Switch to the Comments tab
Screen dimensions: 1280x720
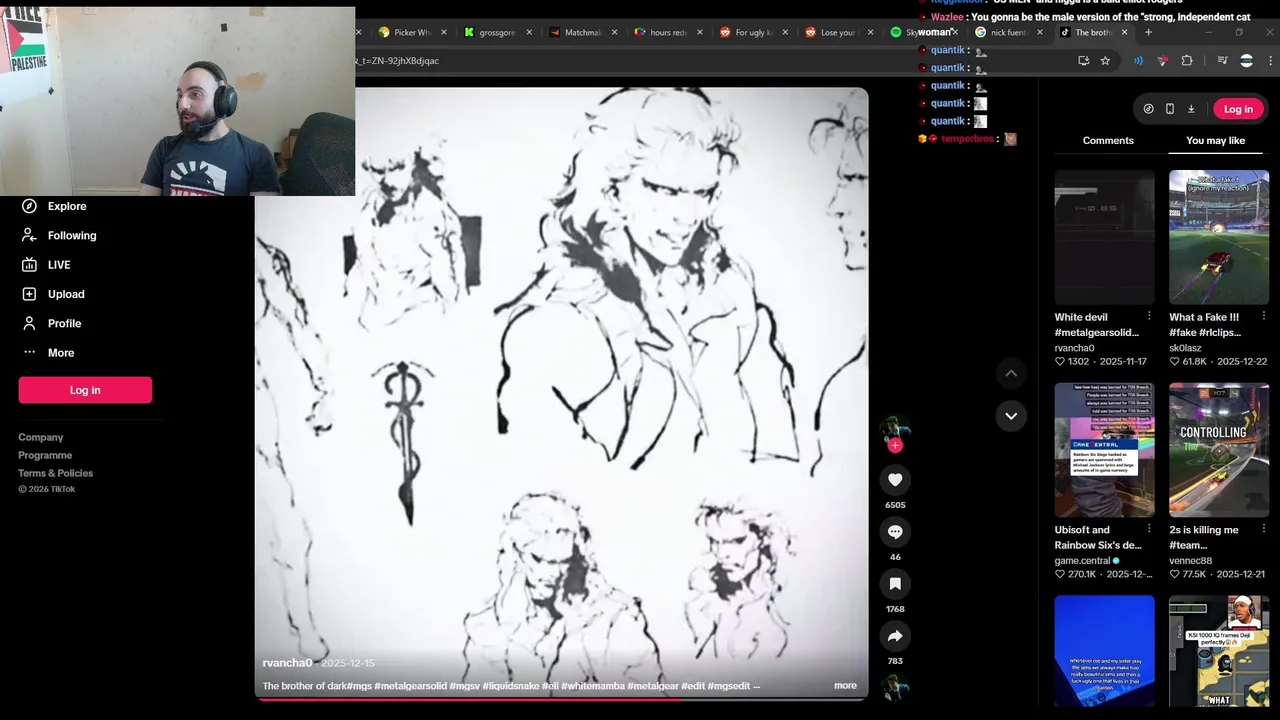click(1108, 140)
